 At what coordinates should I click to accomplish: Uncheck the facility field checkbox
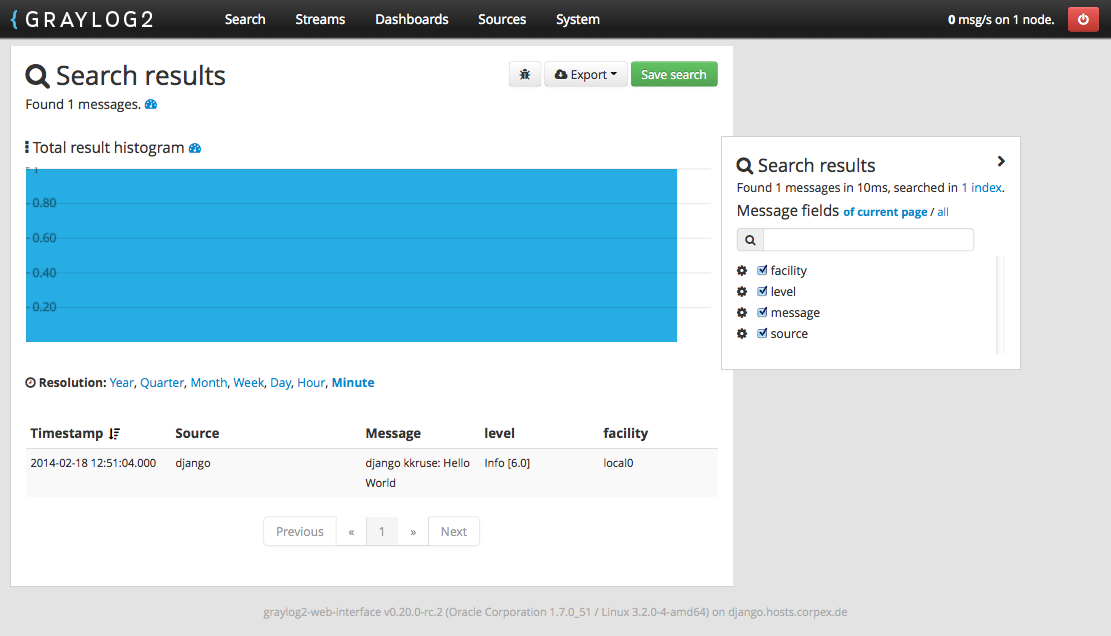pos(762,270)
